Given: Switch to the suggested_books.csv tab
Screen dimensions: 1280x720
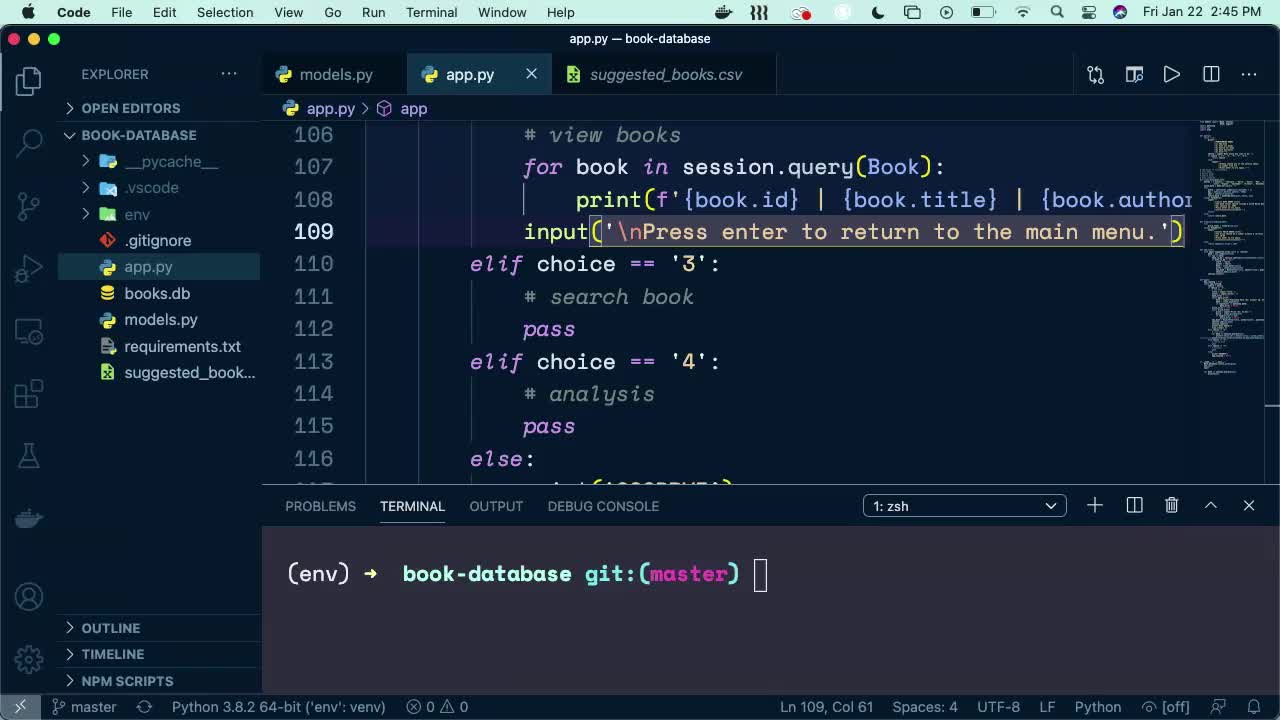Looking at the screenshot, I should pos(665,74).
